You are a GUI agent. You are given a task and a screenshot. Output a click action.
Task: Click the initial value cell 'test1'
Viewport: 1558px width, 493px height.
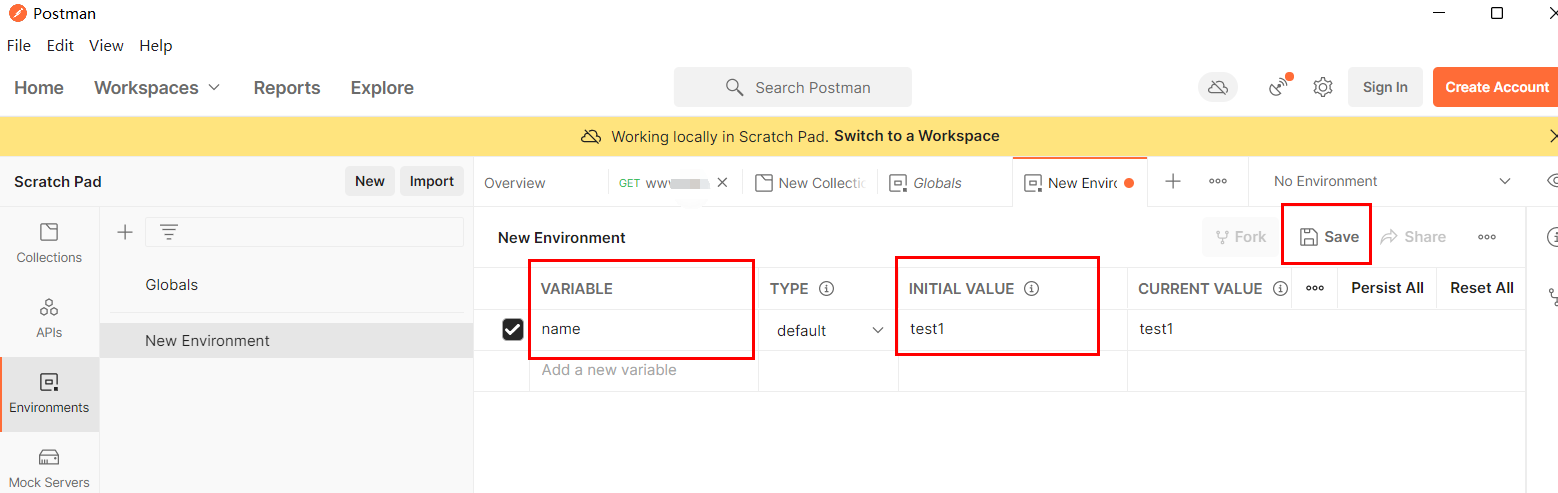point(1013,329)
